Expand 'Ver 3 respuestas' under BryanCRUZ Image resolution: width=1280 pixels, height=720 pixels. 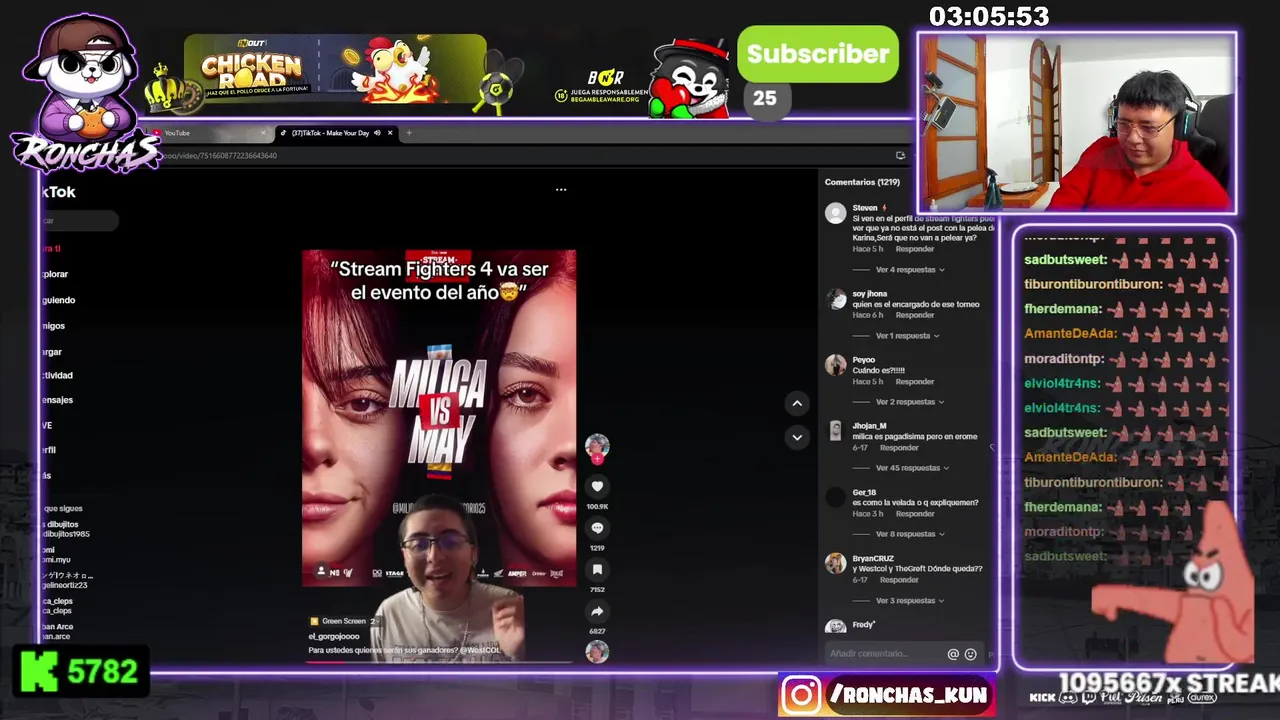pos(910,601)
